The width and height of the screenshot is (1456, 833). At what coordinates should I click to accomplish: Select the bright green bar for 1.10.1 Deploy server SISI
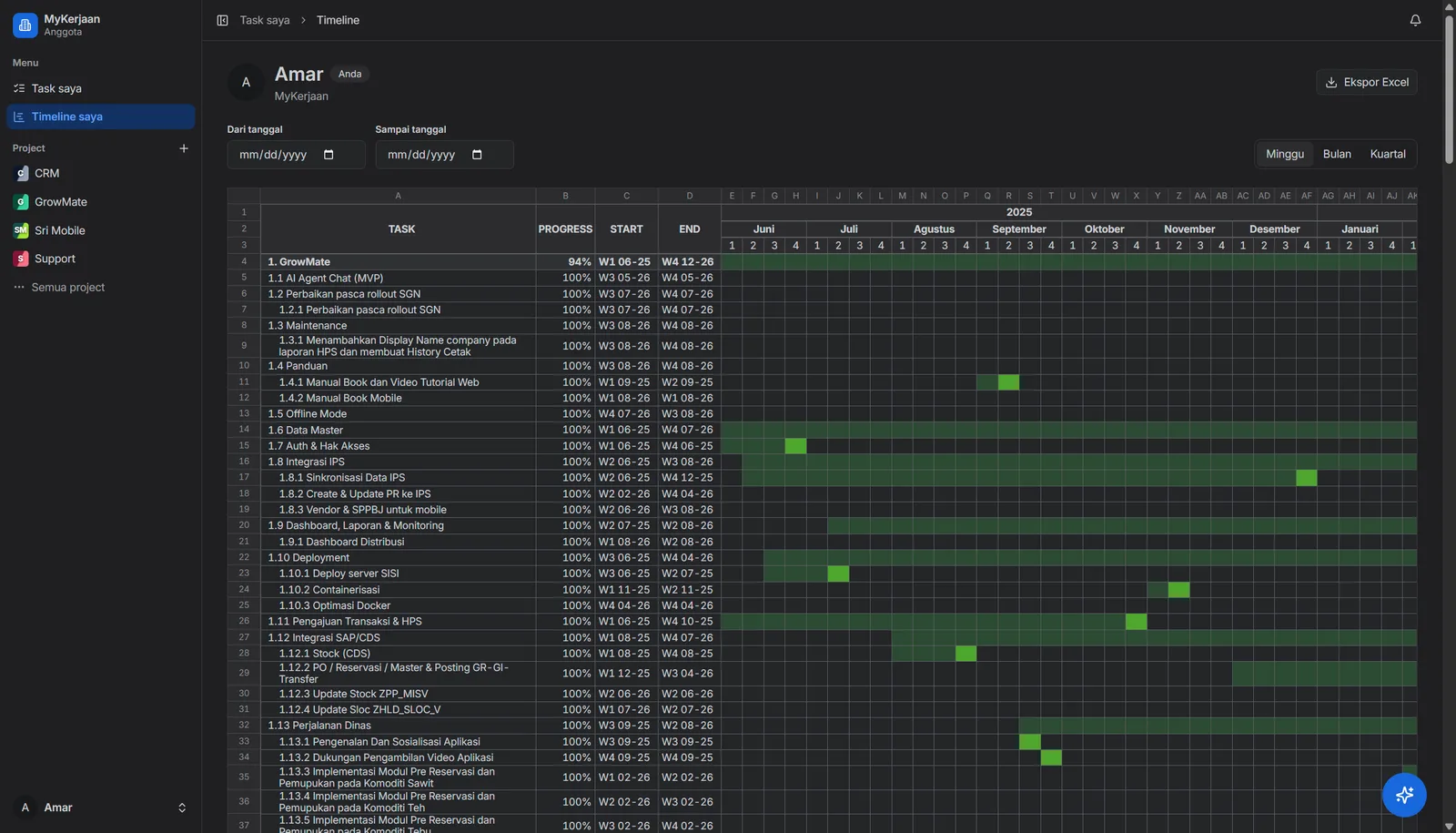838,574
